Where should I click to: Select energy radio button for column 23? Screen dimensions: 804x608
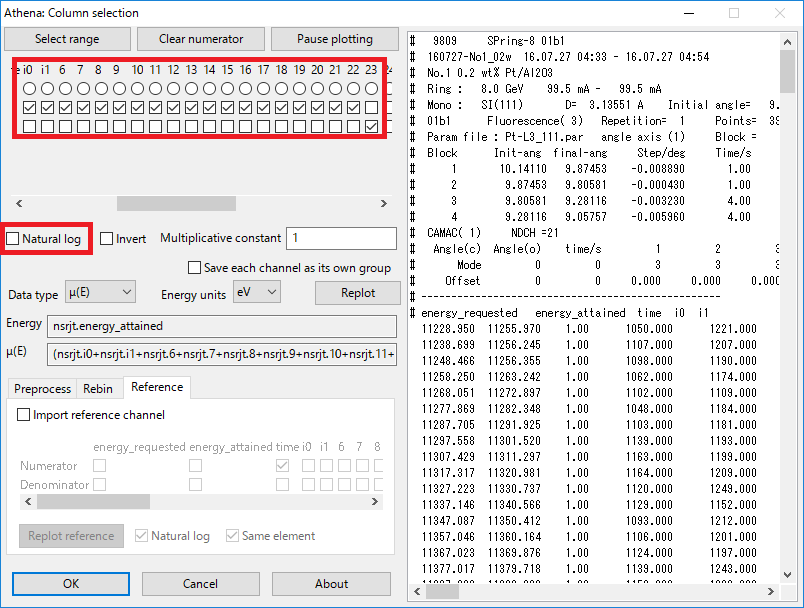(371, 89)
